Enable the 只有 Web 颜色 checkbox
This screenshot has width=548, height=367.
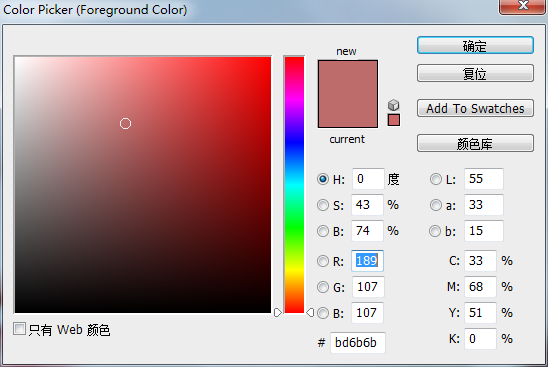click(x=19, y=329)
